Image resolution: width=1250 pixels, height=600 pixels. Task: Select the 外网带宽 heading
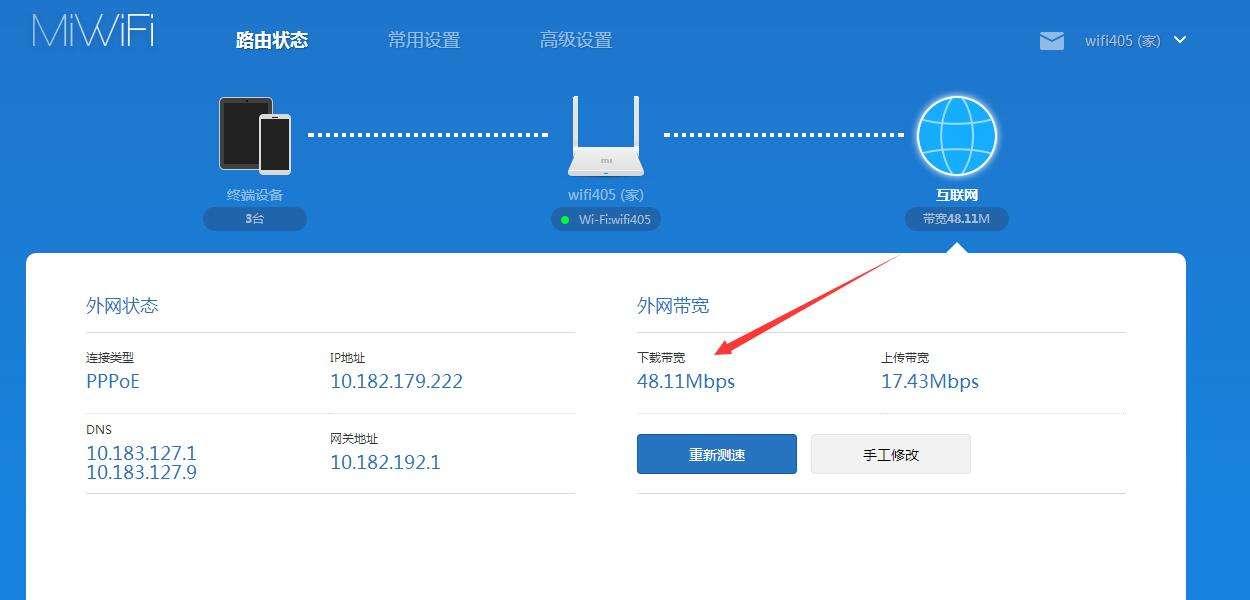(673, 306)
